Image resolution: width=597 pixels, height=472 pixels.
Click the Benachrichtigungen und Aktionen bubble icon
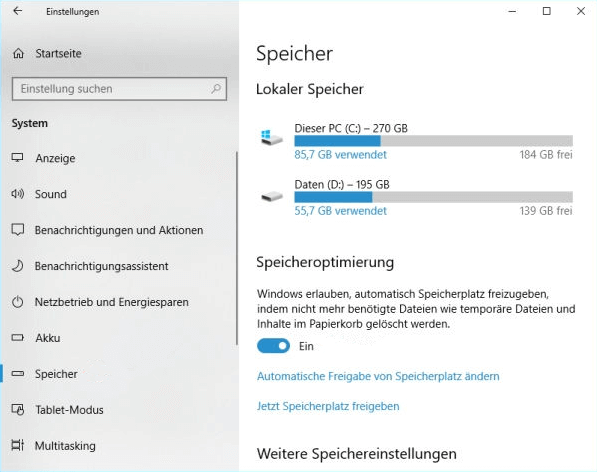point(18,230)
